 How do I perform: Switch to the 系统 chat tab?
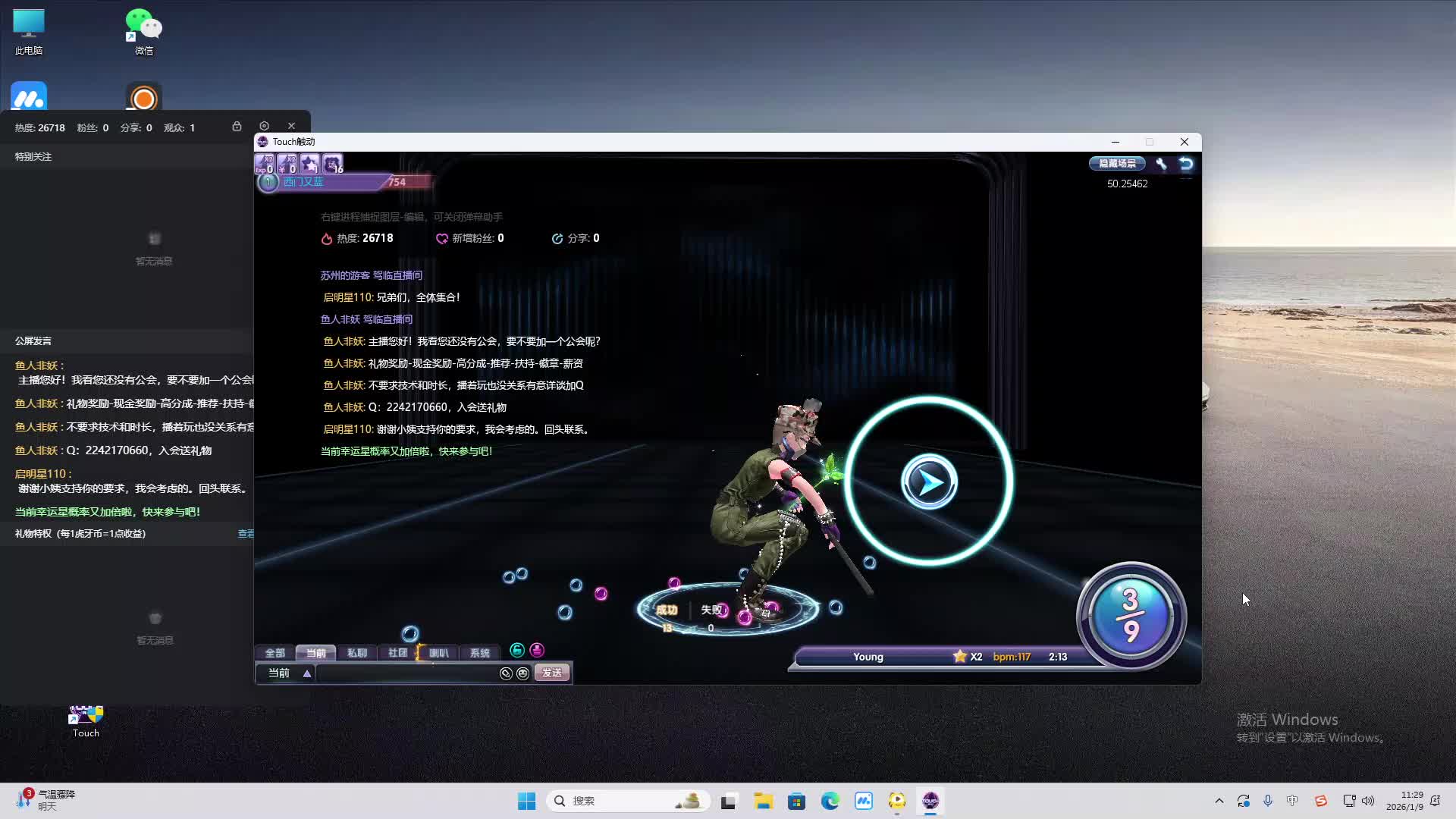click(x=479, y=653)
